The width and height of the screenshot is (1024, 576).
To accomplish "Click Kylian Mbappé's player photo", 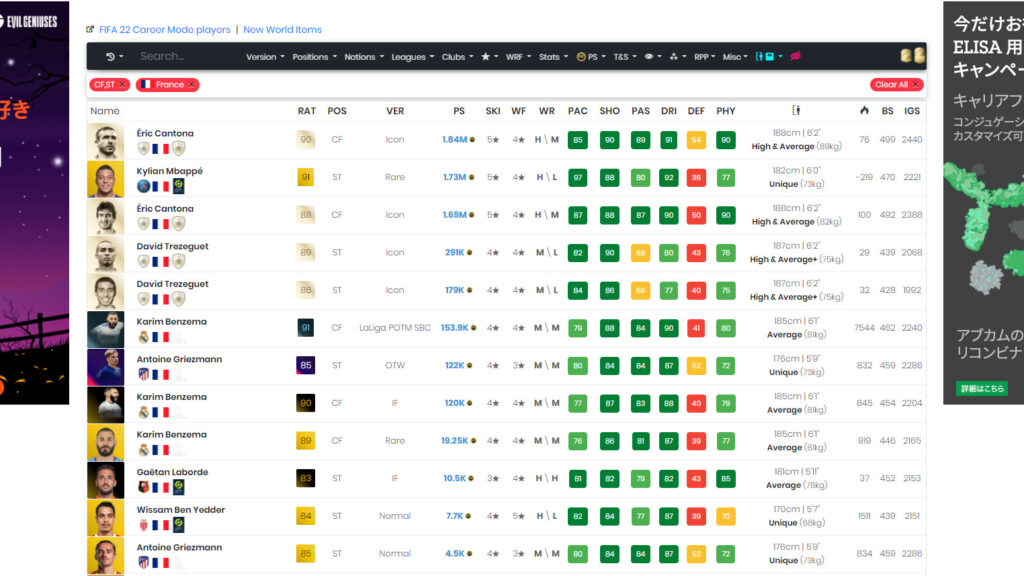I will 105,178.
